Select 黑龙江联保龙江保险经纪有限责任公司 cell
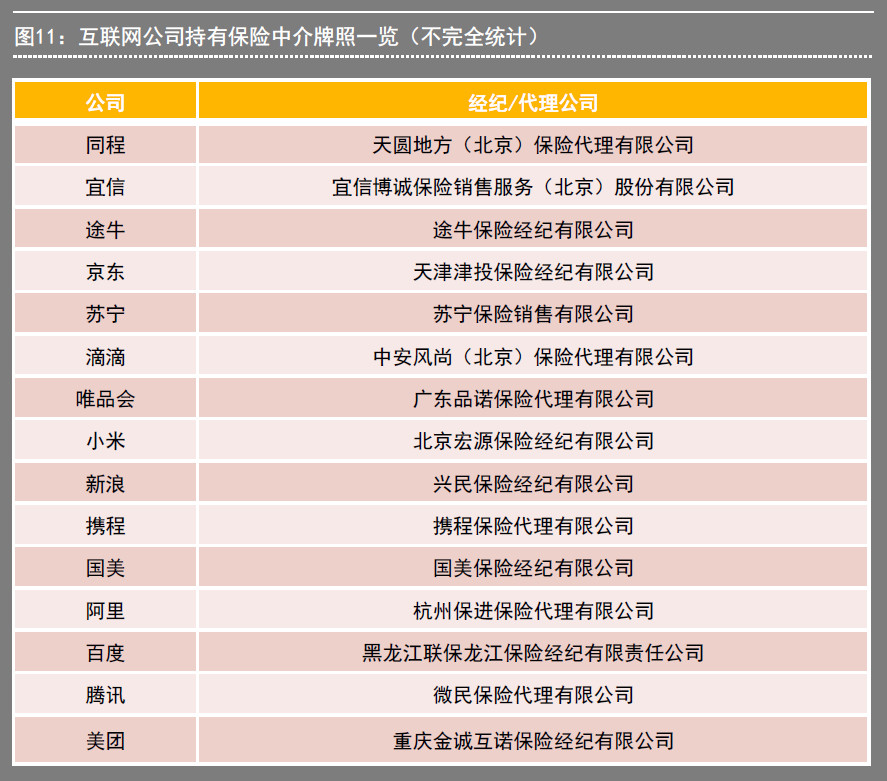Image resolution: width=887 pixels, height=781 pixels. point(533,653)
